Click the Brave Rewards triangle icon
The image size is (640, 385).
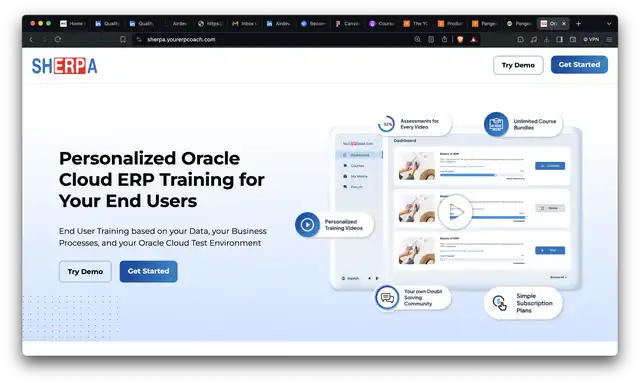coord(473,40)
